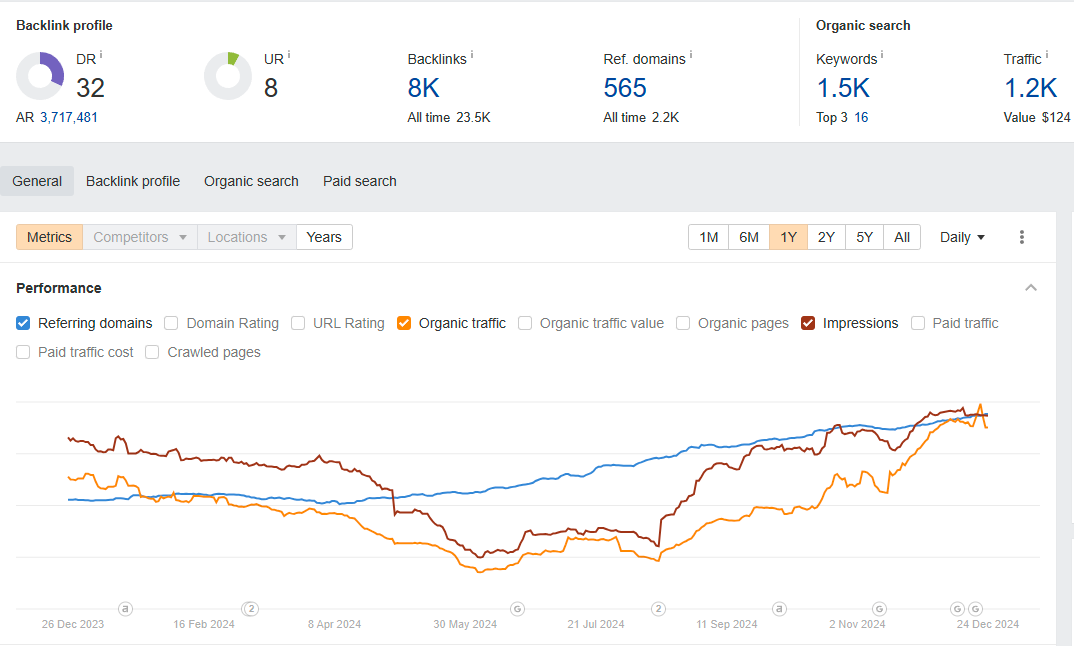Click the Years button
1074x646 pixels.
[x=324, y=237]
